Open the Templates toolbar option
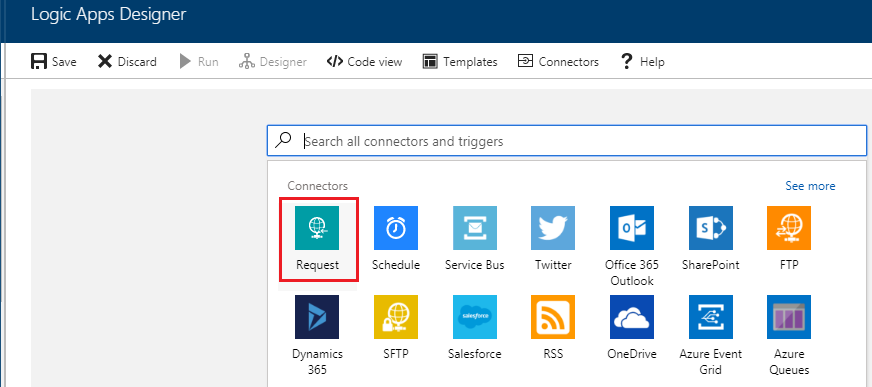This screenshot has width=872, height=387. [x=460, y=61]
